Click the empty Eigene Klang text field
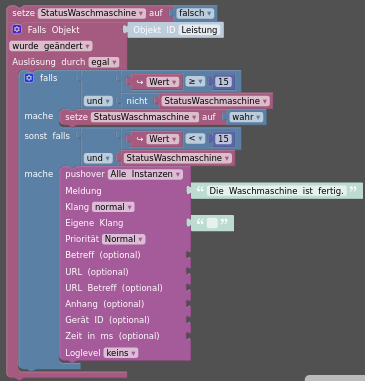Viewport: 365px width, 381px height. [212, 223]
